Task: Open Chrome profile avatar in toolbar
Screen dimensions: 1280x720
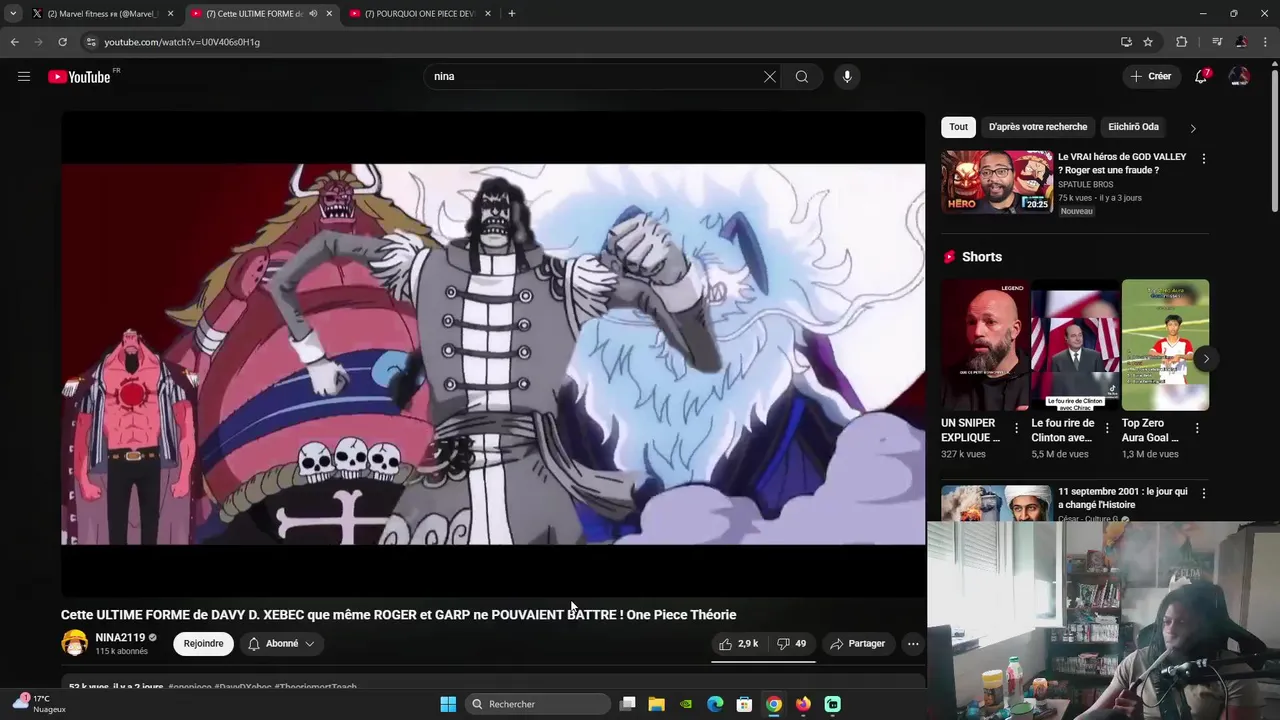Action: (1241, 42)
